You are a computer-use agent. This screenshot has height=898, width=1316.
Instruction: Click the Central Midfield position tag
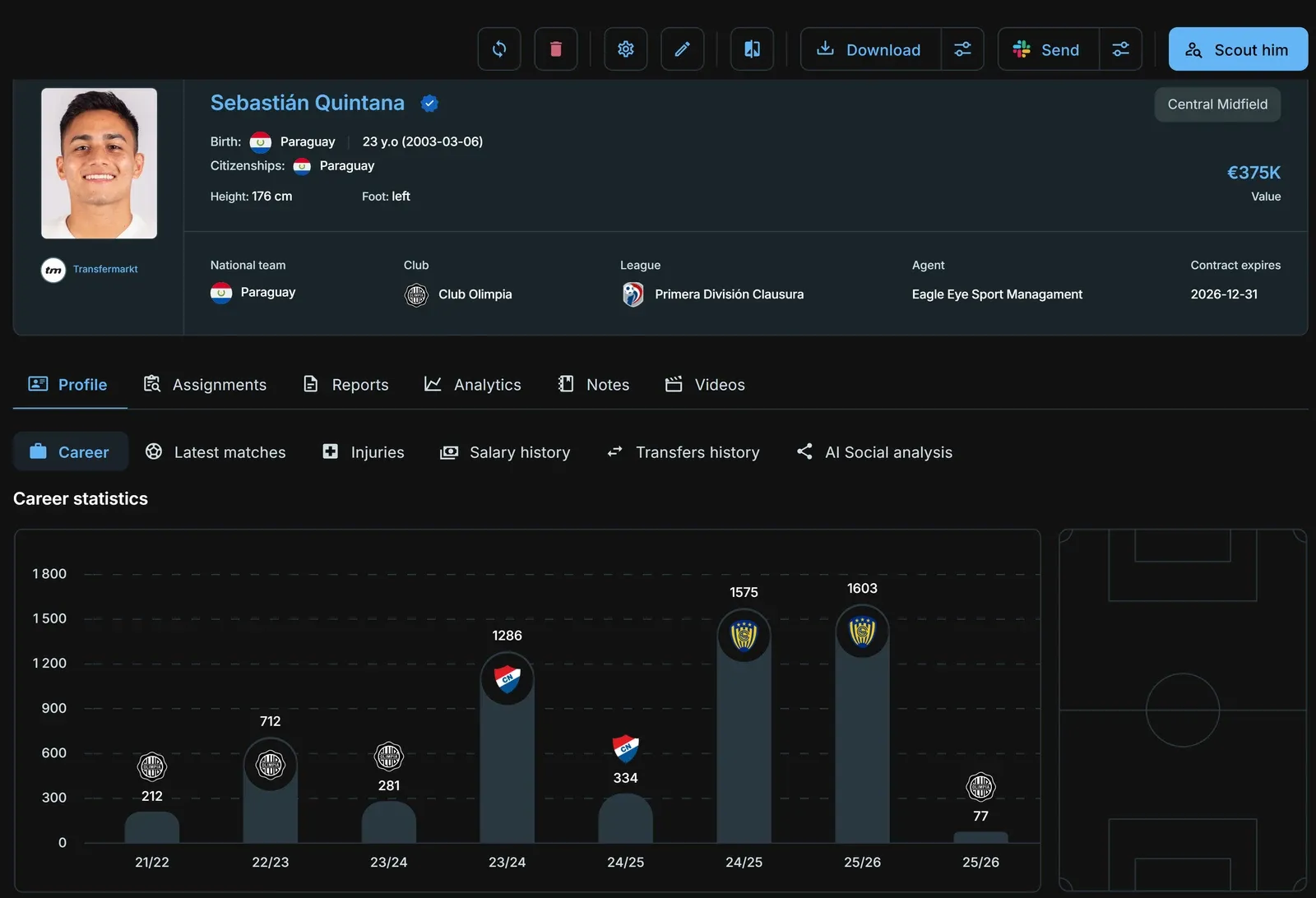[1217, 104]
